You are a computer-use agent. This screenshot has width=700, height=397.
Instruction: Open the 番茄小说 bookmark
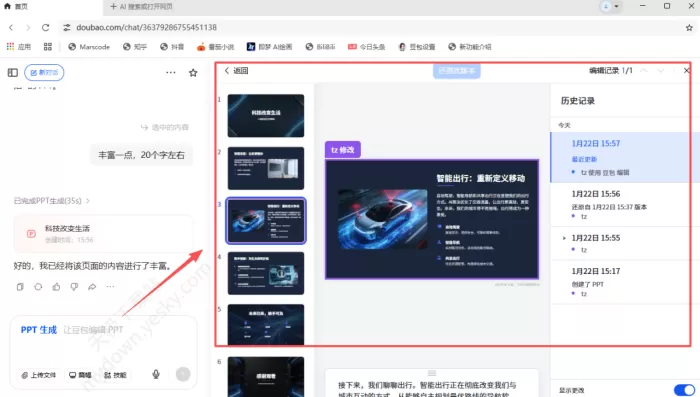click(x=216, y=46)
